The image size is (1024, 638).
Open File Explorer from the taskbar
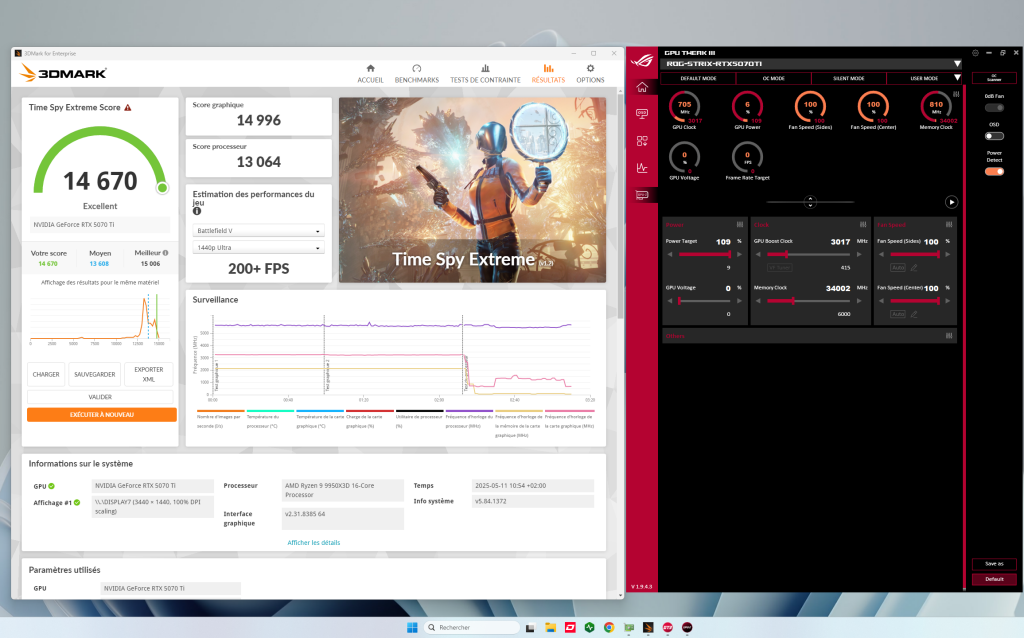(550, 628)
